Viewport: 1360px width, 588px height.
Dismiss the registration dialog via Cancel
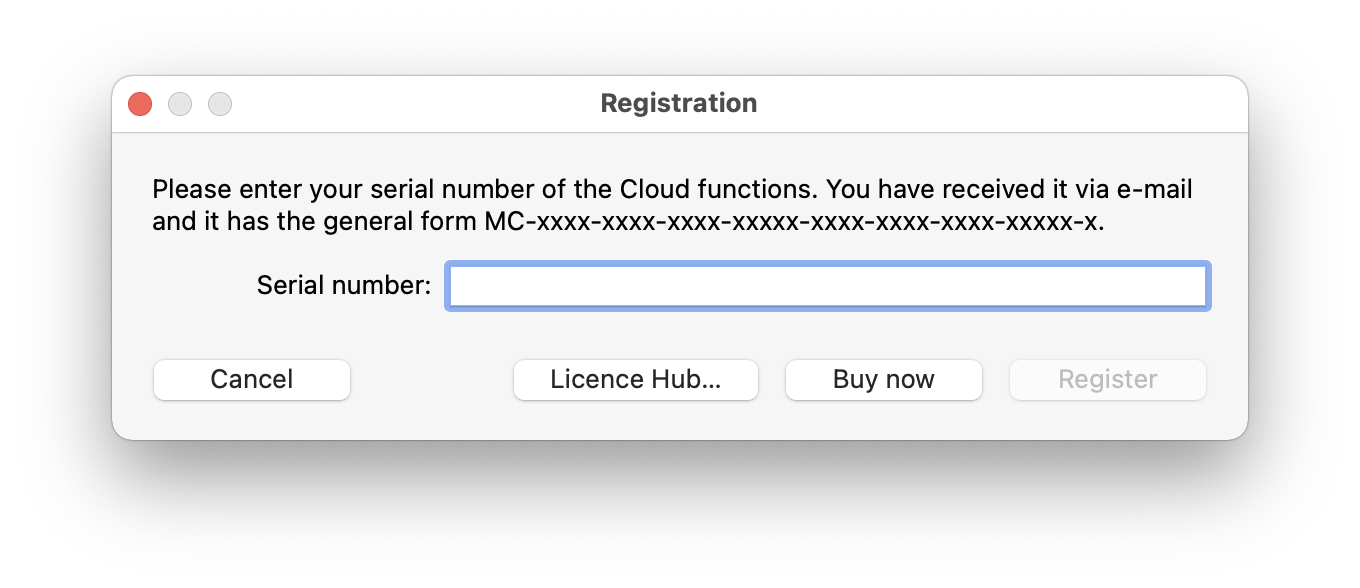coord(251,379)
